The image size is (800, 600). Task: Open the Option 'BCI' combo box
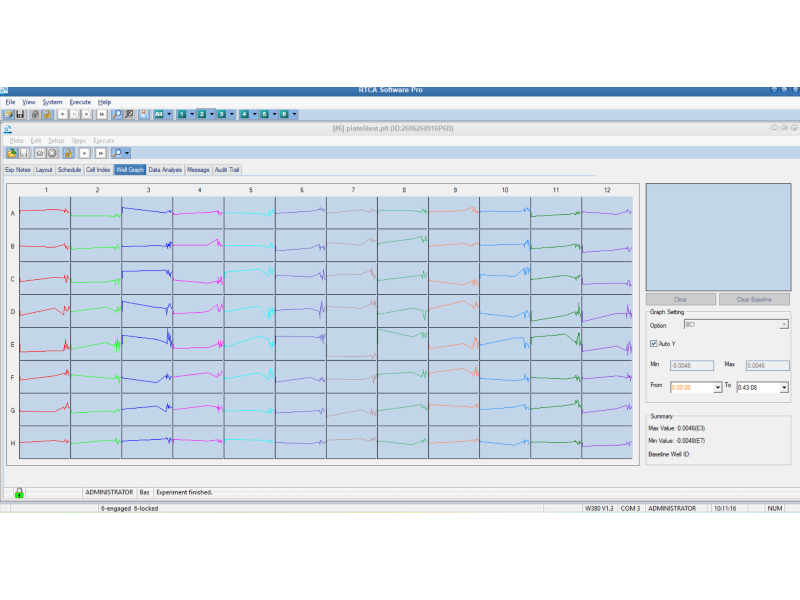click(x=736, y=324)
